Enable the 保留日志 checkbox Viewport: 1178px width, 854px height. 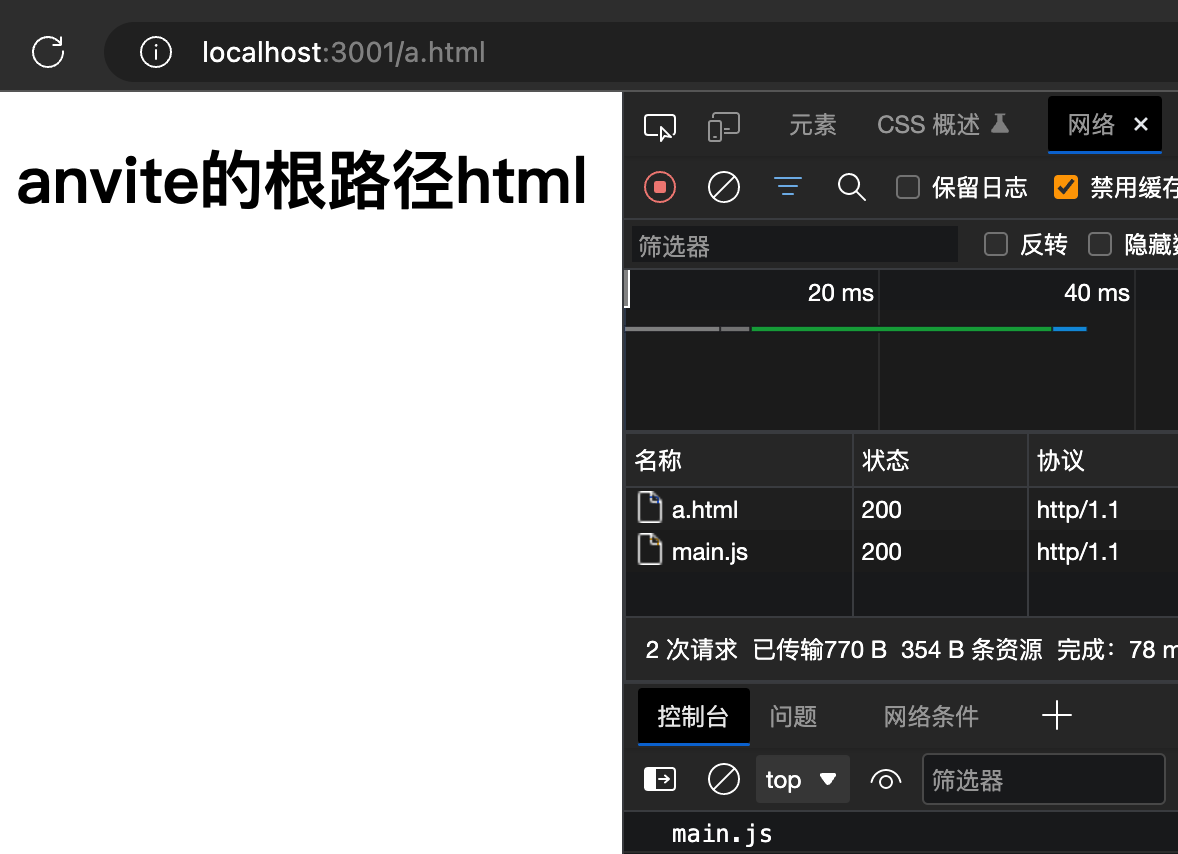coord(908,187)
